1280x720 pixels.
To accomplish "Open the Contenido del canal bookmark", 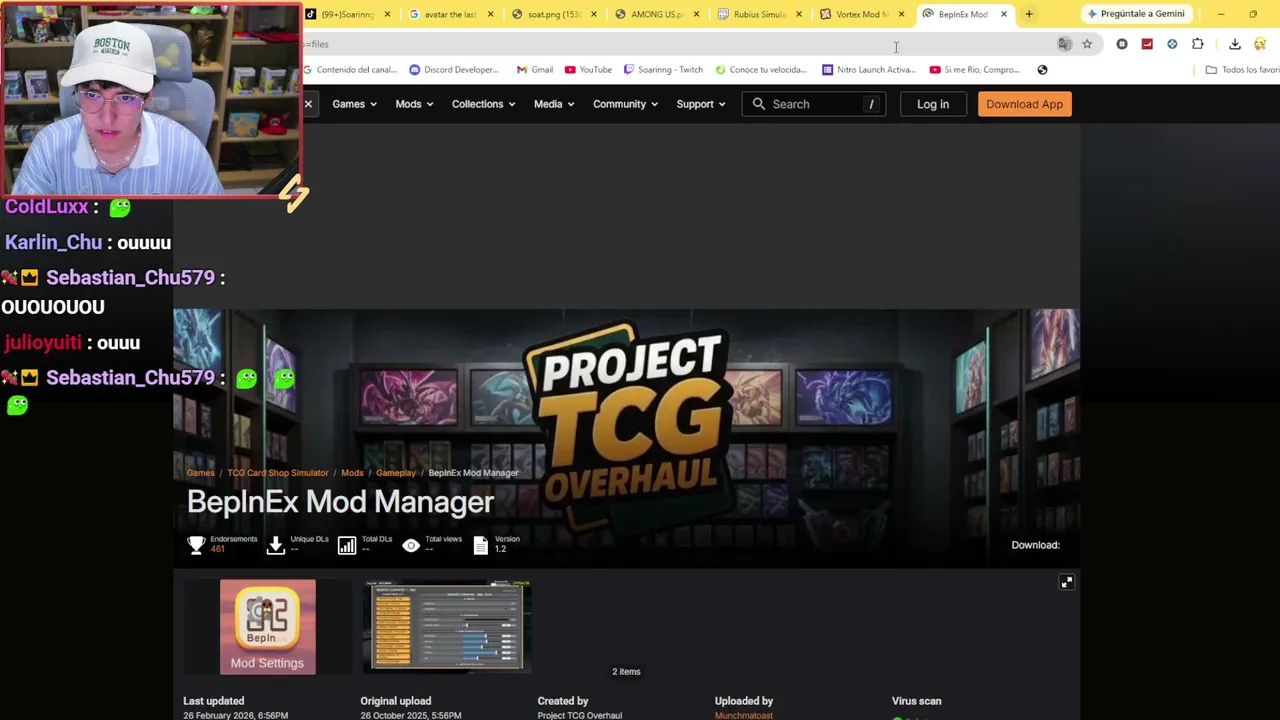I will click(x=350, y=70).
